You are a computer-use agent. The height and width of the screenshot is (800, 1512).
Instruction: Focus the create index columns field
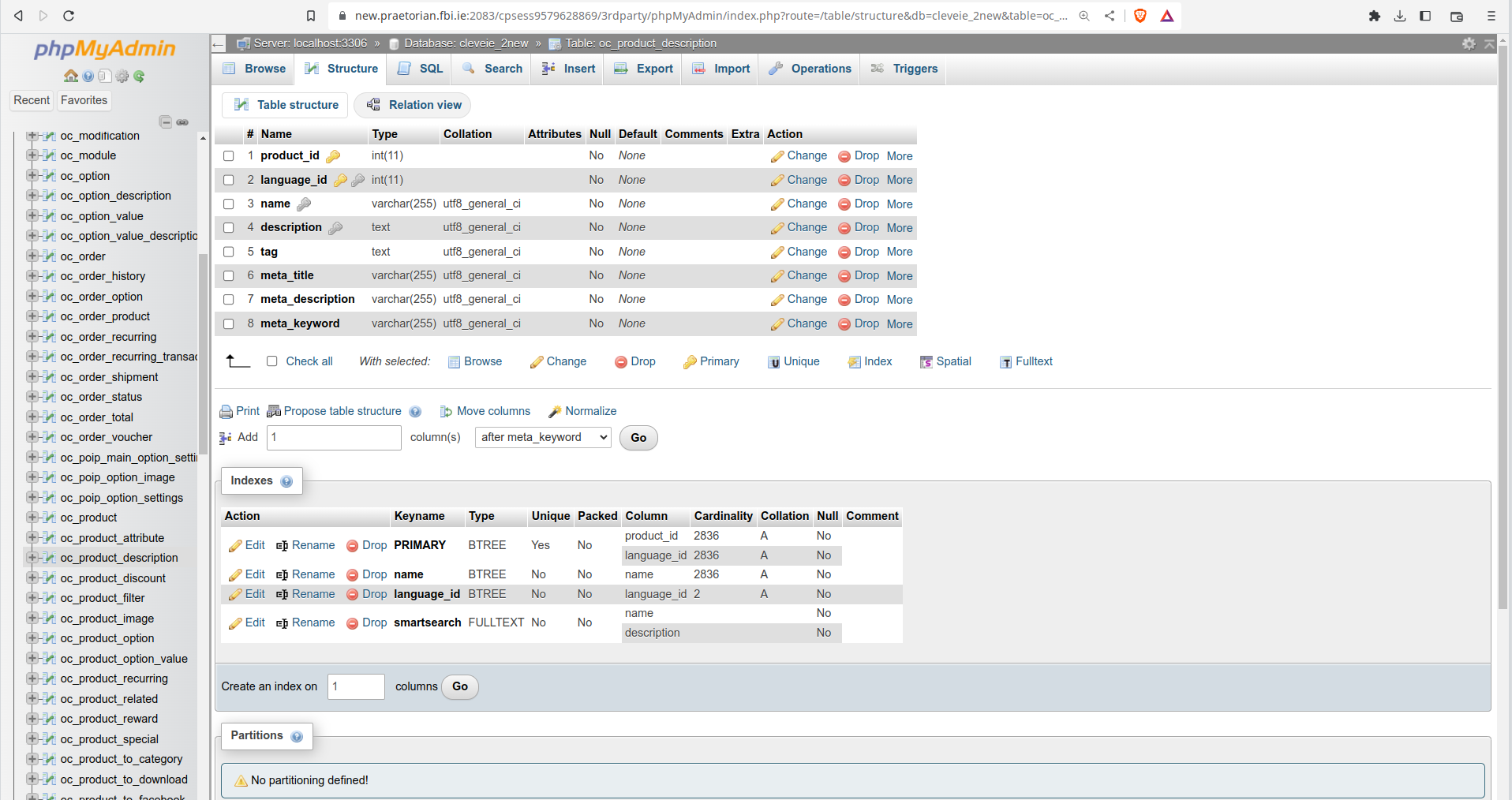[356, 686]
